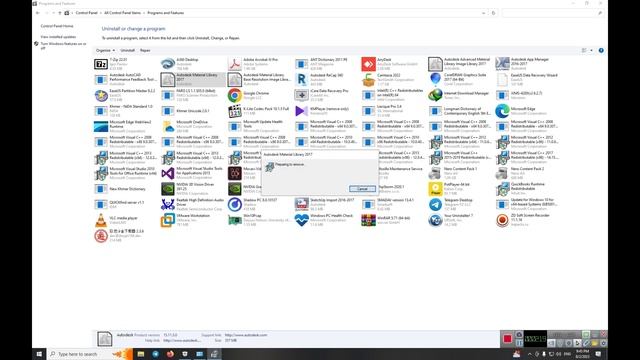Screen dimensions: 640x360
Task: Select Longman Dictionary of Contemporary English entry
Action: click(x=460, y=111)
